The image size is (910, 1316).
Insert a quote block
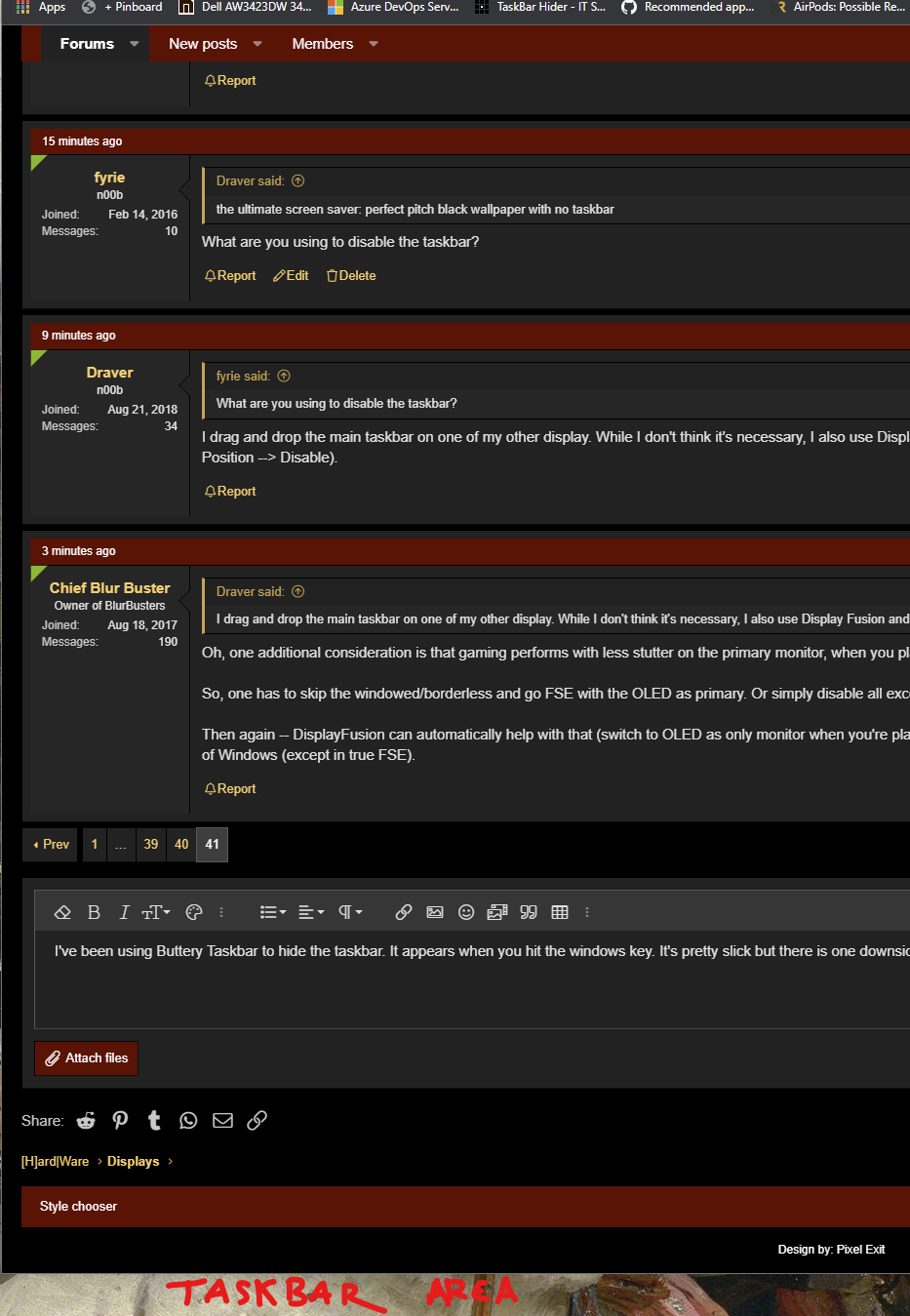[x=529, y=912]
